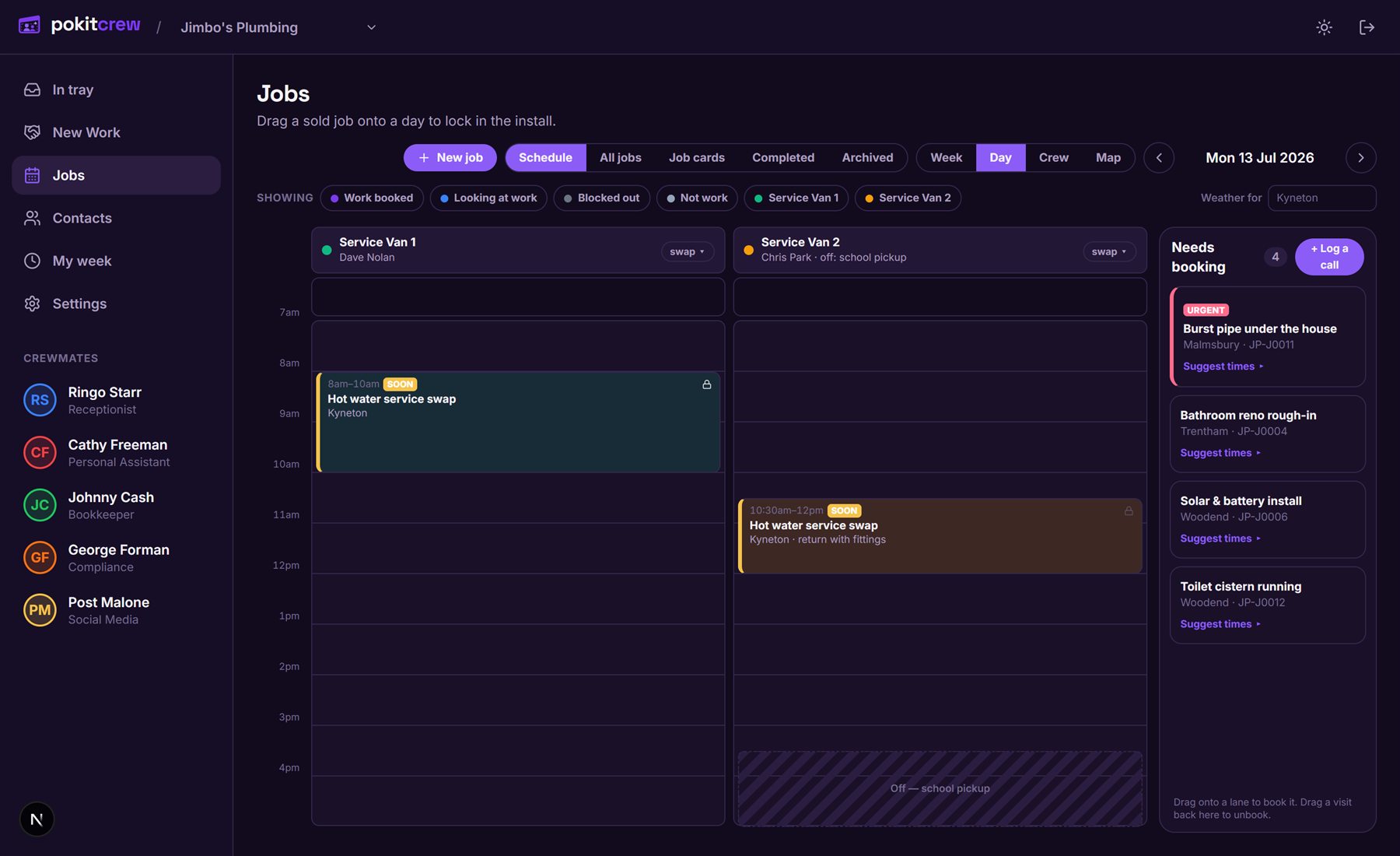This screenshot has width=1400, height=856.
Task: Go to previous day arrow
Action: (1159, 158)
